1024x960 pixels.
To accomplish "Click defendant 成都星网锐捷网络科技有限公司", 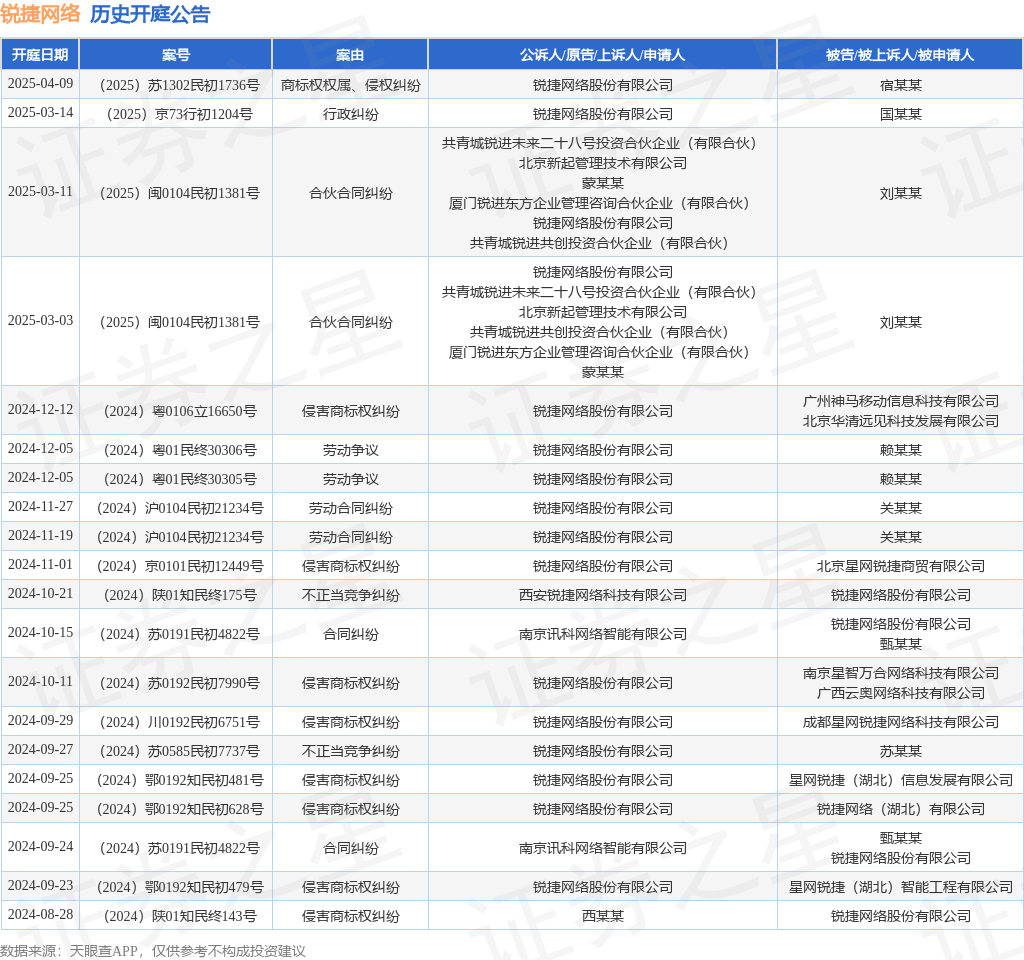I will pyautogui.click(x=901, y=722).
